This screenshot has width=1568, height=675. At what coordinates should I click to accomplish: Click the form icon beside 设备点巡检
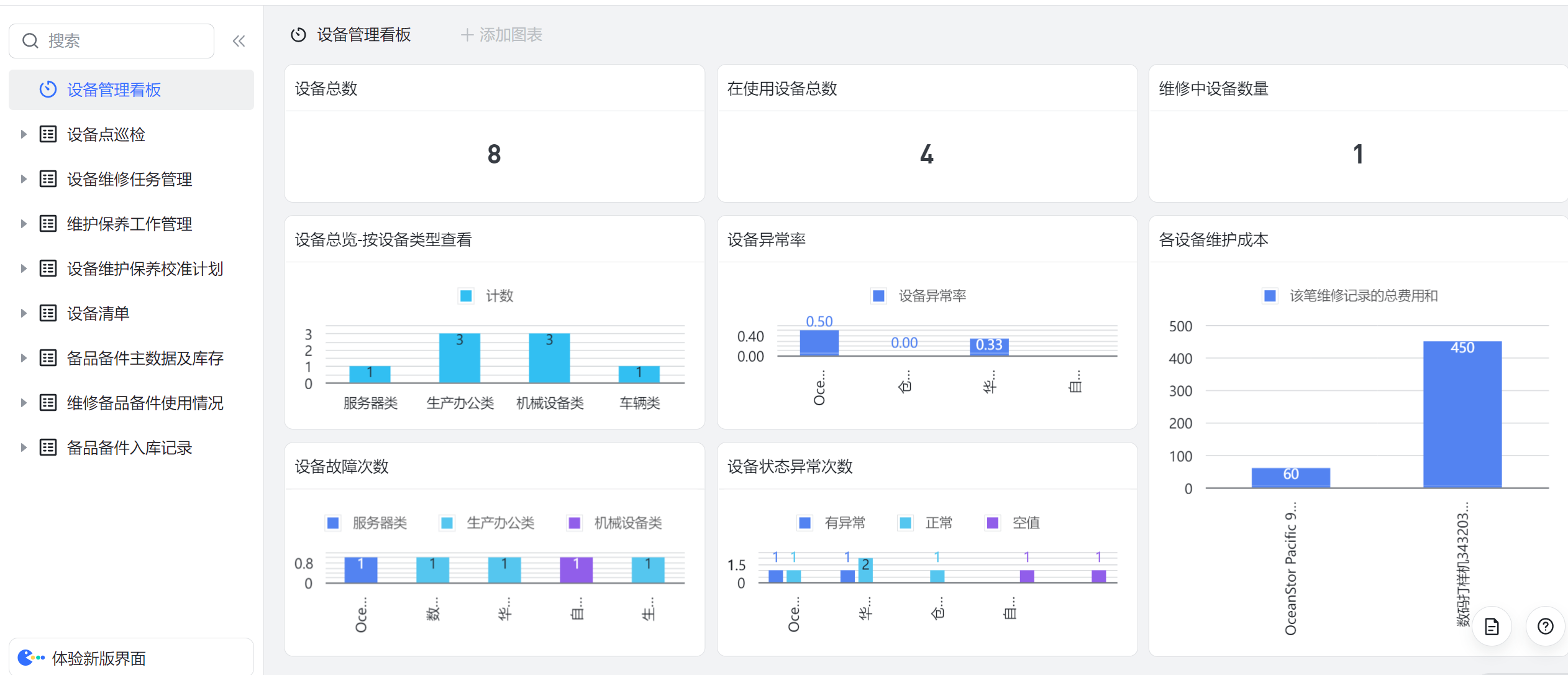(x=48, y=134)
